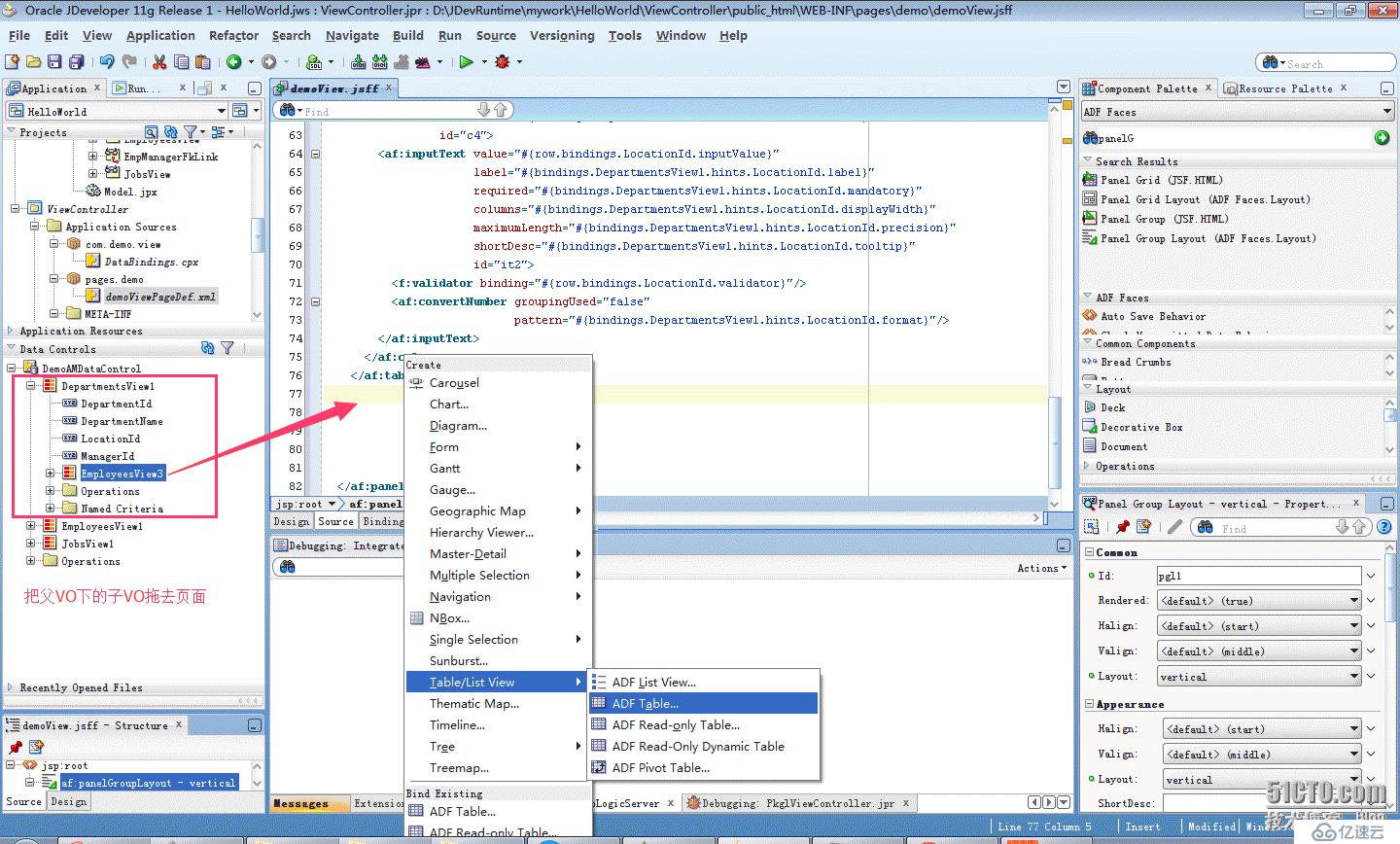
Task: Open the Common section Layout dropdown
Action: pos(1354,677)
